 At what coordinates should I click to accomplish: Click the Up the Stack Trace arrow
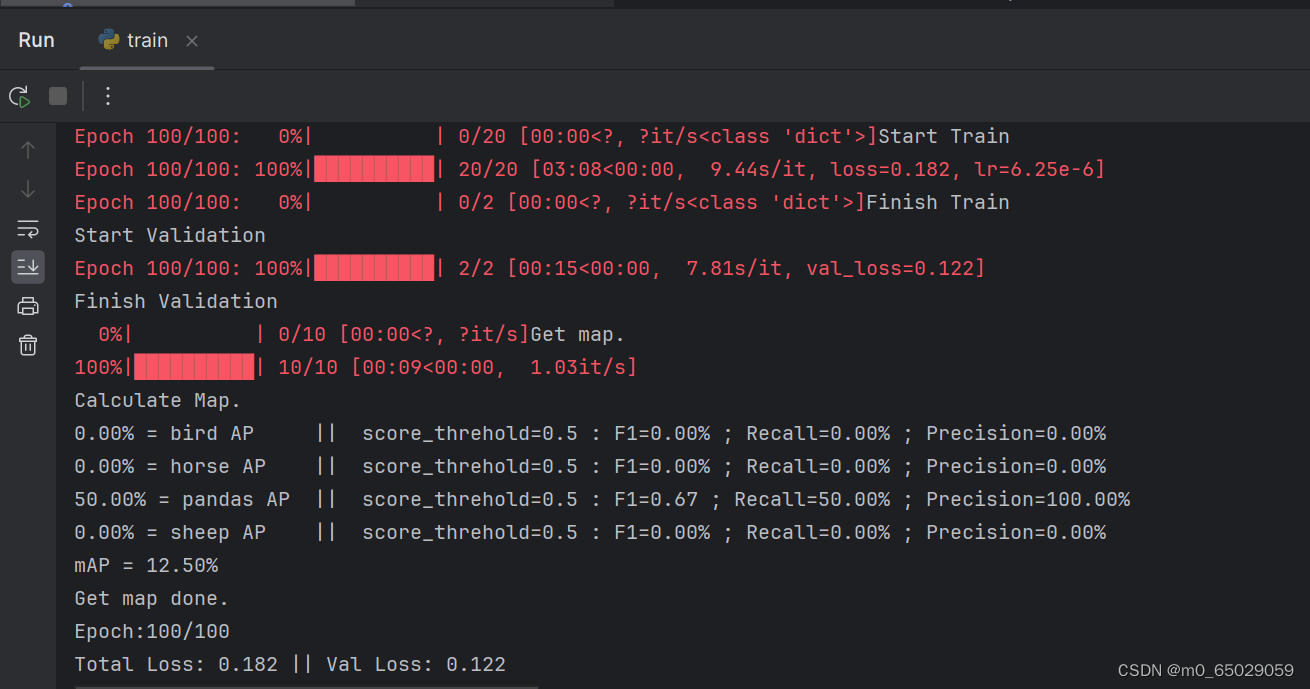28,148
